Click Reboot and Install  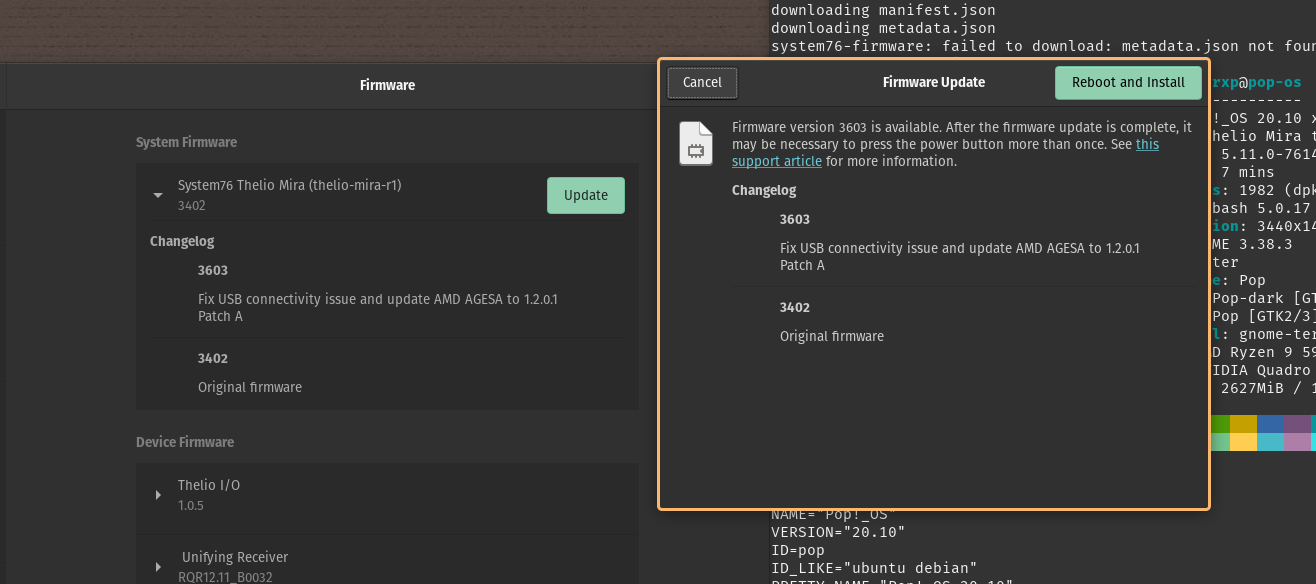tap(1128, 82)
